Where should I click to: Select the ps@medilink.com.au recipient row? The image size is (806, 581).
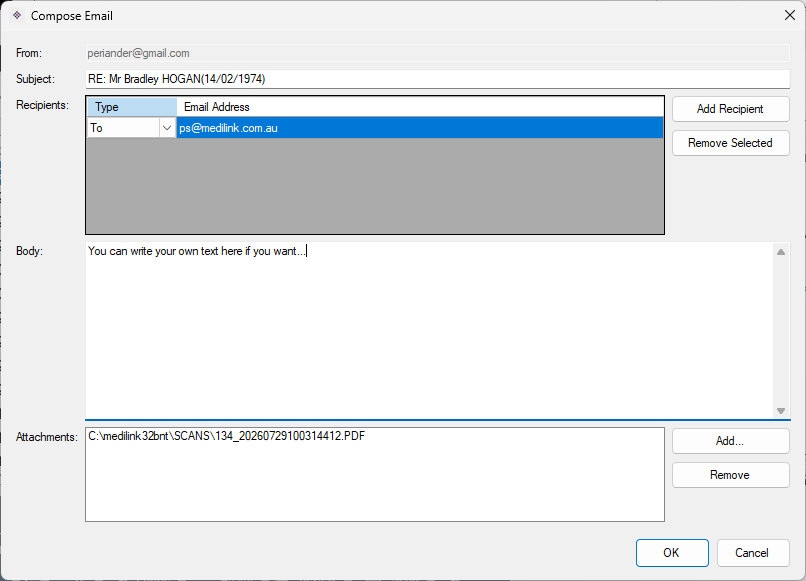(420, 128)
